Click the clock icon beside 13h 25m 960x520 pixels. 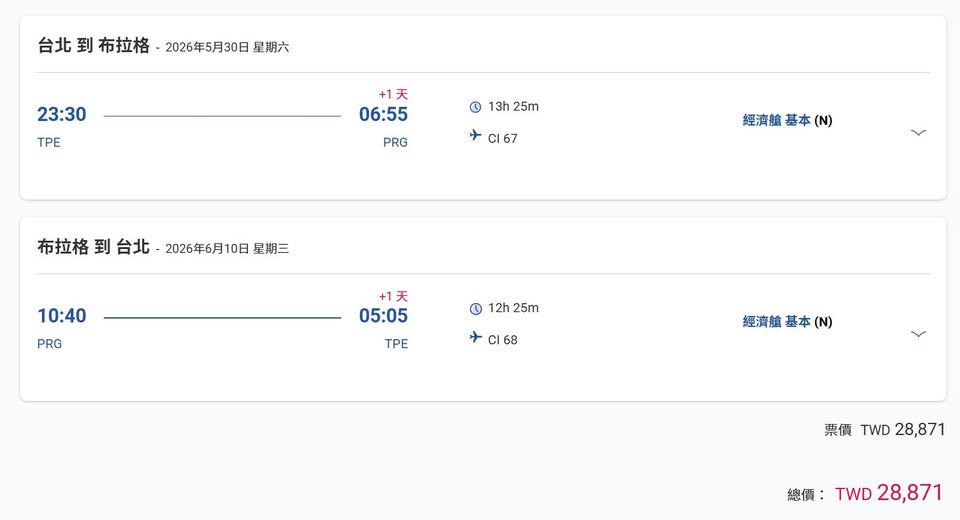475,107
